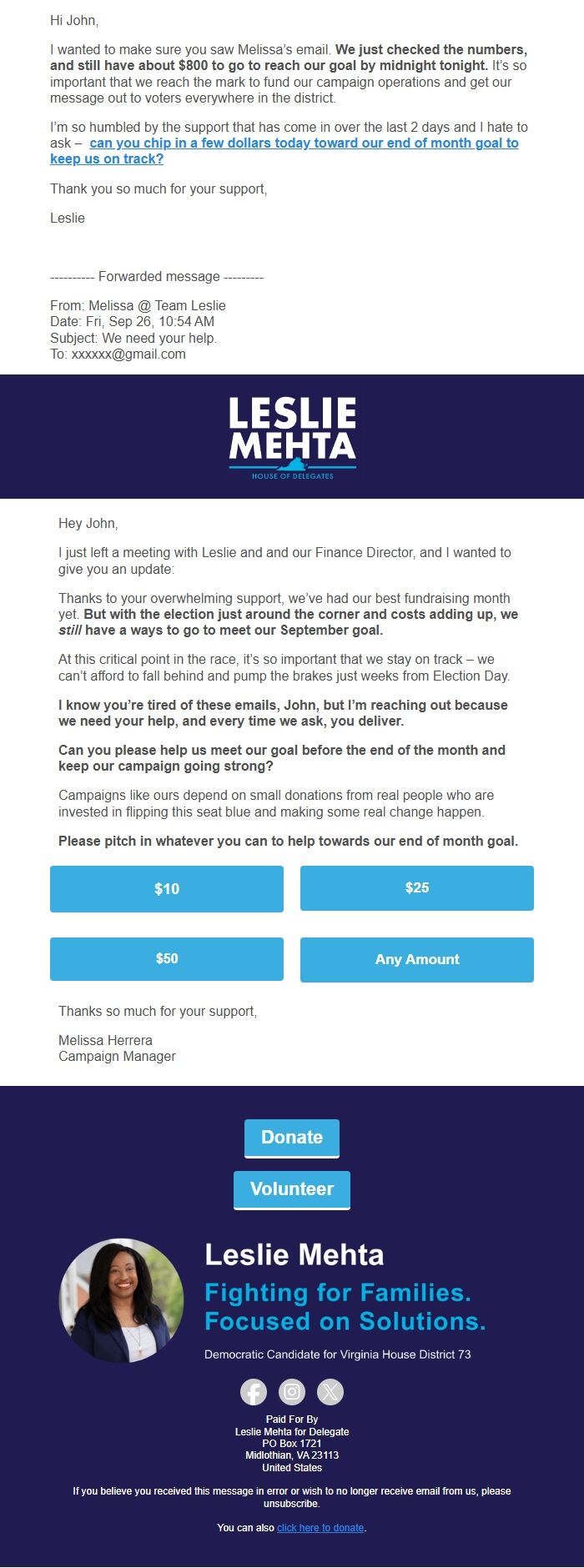Viewport: 584px width, 1568px height.
Task: Click the "Fighting for Families" tagline
Action: (x=338, y=1293)
